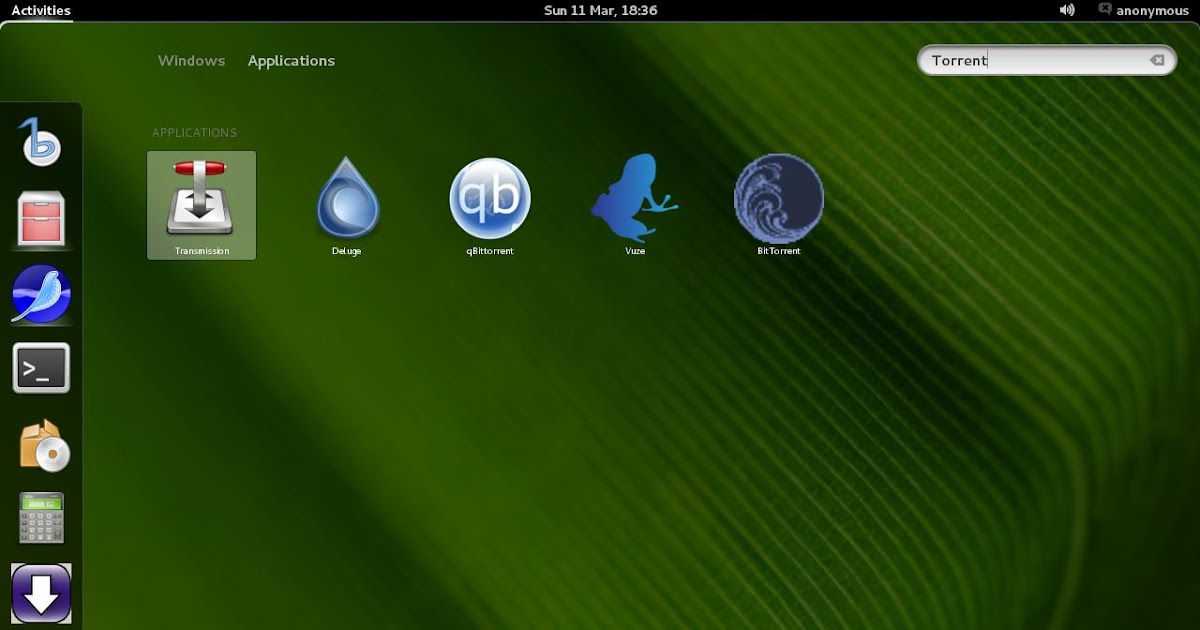Click the Activities button
This screenshot has width=1200, height=630.
[41, 10]
